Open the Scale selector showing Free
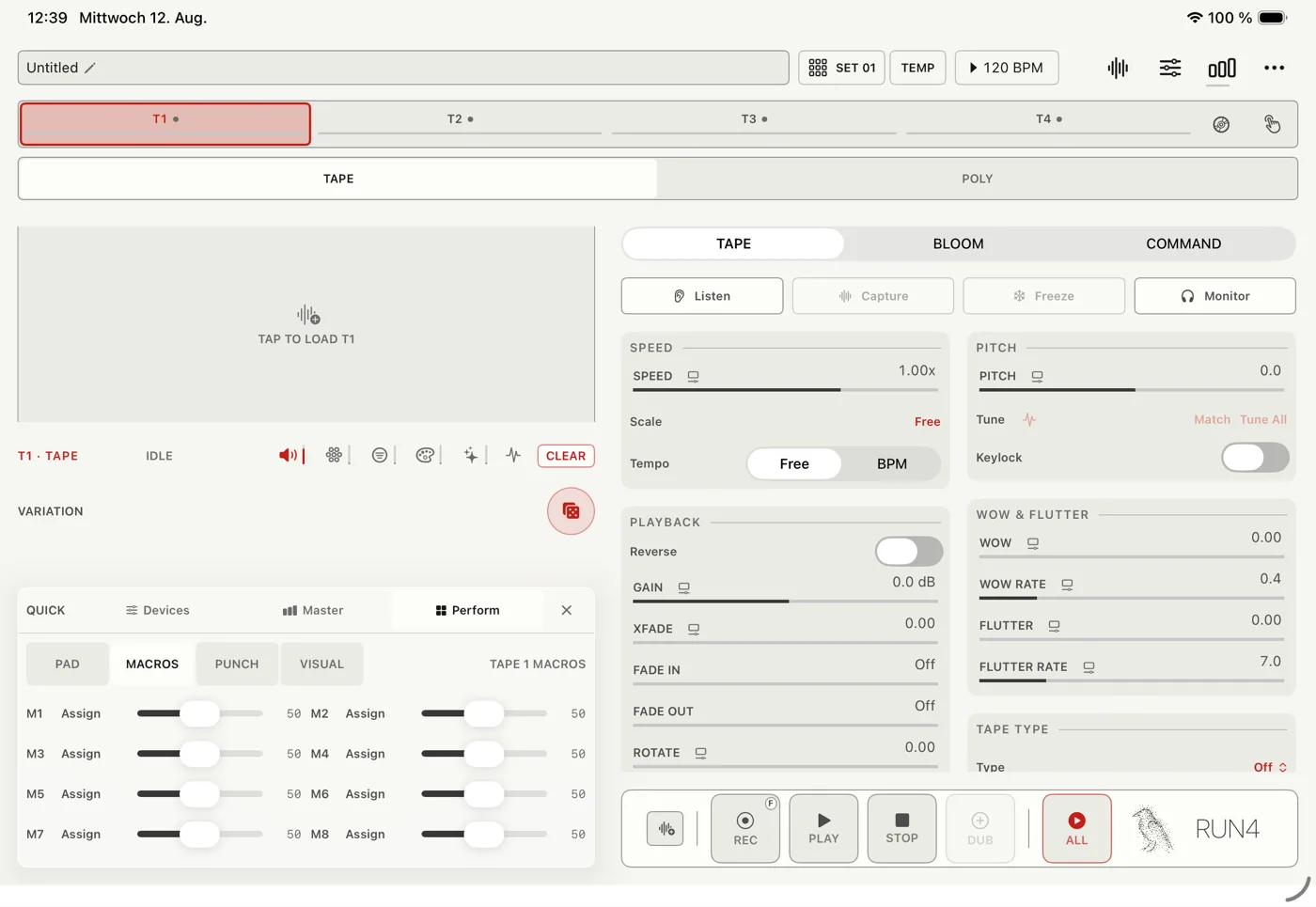Screen dimensions: 1316x907 point(927,422)
